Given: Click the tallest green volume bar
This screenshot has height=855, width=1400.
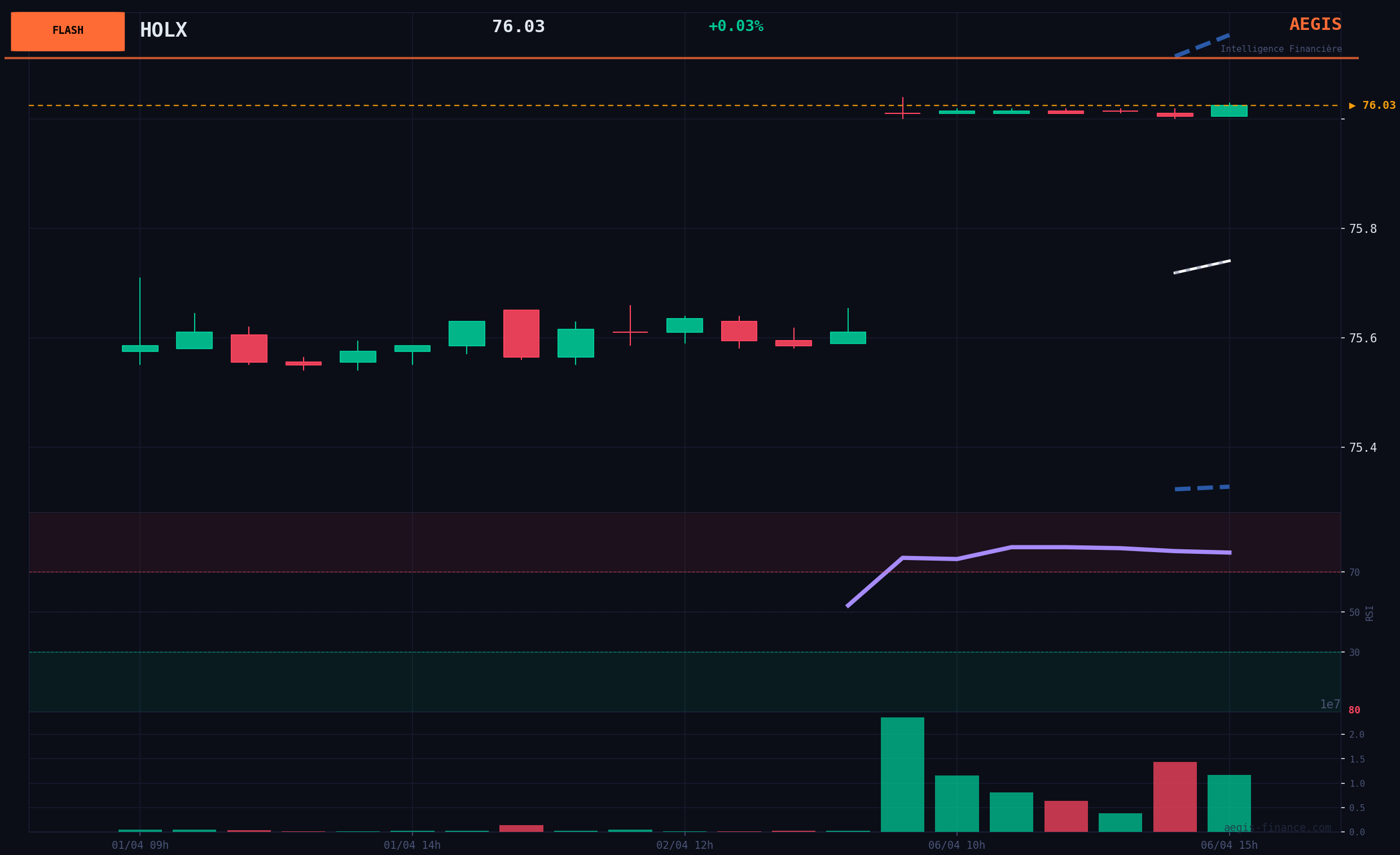Looking at the screenshot, I should (902, 774).
